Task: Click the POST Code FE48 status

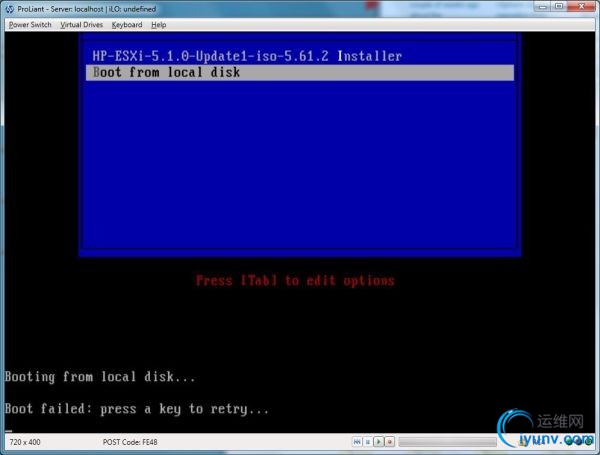Action: tap(130, 442)
